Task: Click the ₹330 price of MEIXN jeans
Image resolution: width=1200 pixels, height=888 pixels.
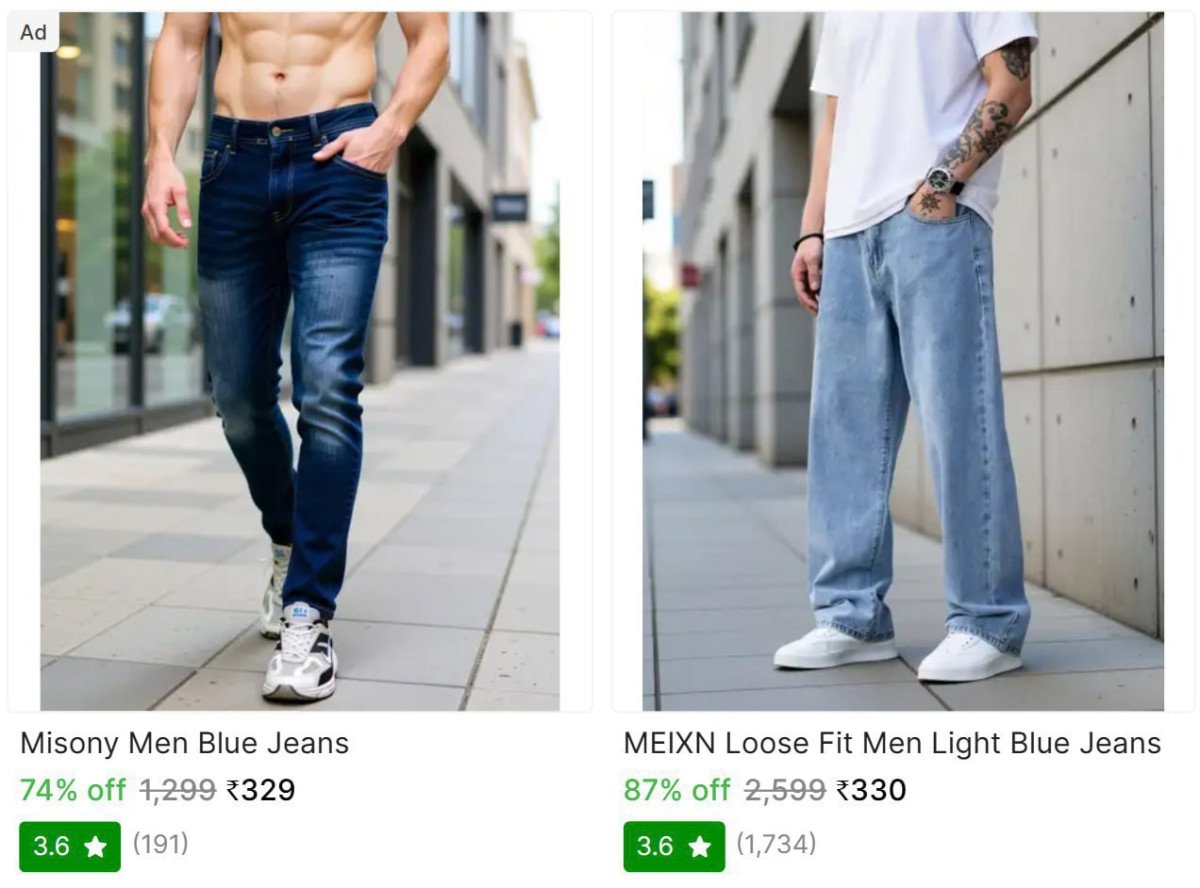Action: 871,790
